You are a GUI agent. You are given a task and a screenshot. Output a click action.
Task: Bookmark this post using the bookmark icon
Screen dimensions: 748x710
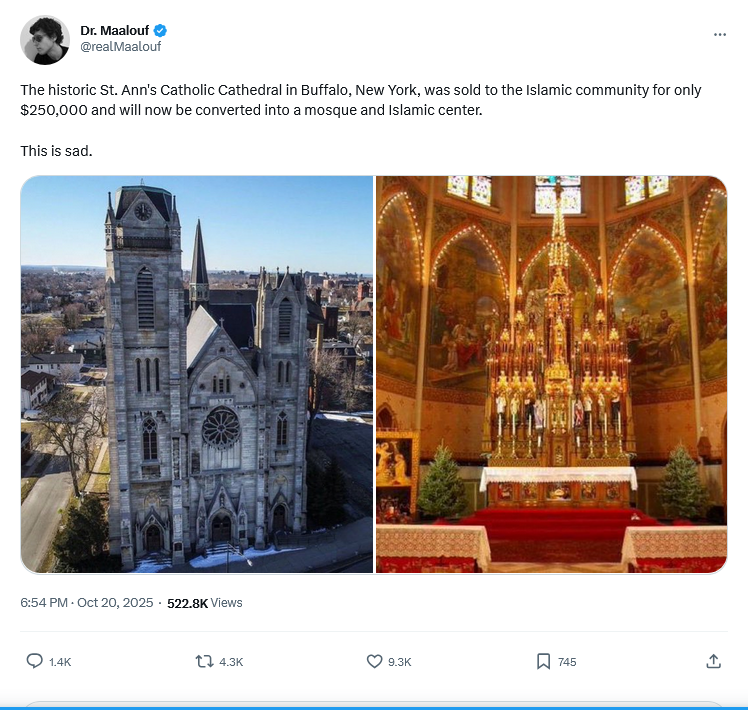(543, 661)
